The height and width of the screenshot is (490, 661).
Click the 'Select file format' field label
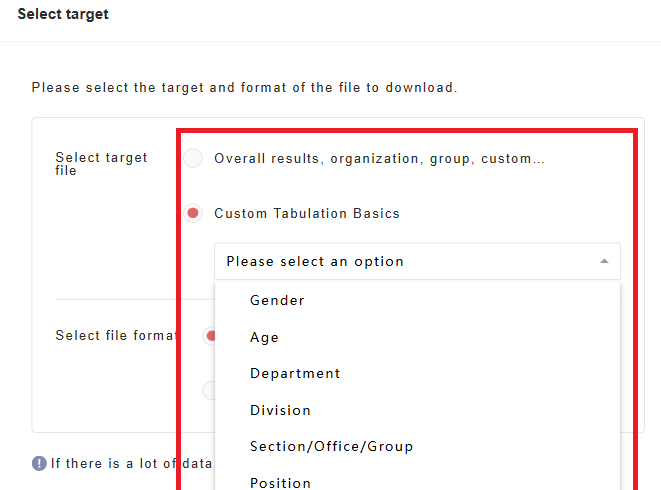point(115,335)
